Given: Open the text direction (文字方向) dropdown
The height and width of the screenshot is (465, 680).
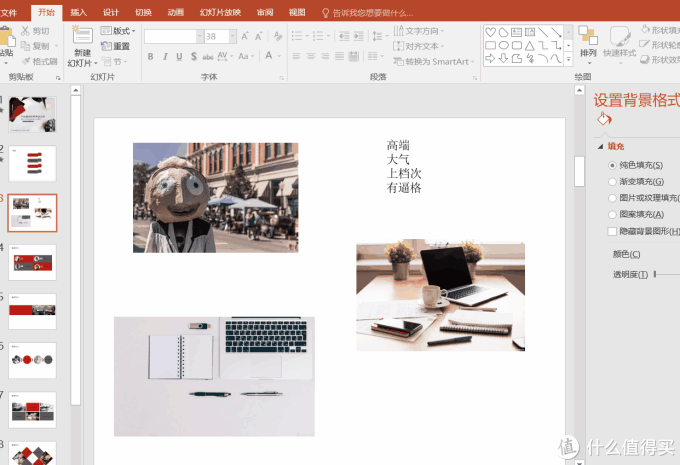Looking at the screenshot, I should 419,31.
